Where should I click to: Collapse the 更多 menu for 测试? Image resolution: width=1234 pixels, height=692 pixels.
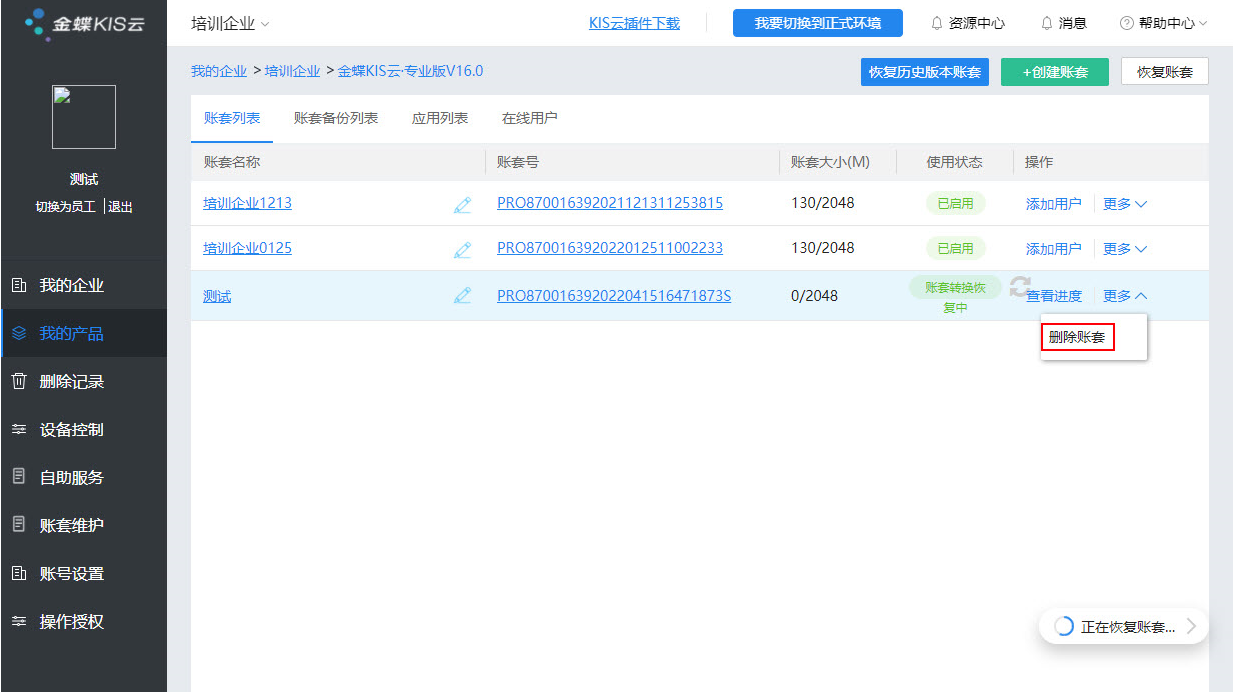pos(1125,296)
